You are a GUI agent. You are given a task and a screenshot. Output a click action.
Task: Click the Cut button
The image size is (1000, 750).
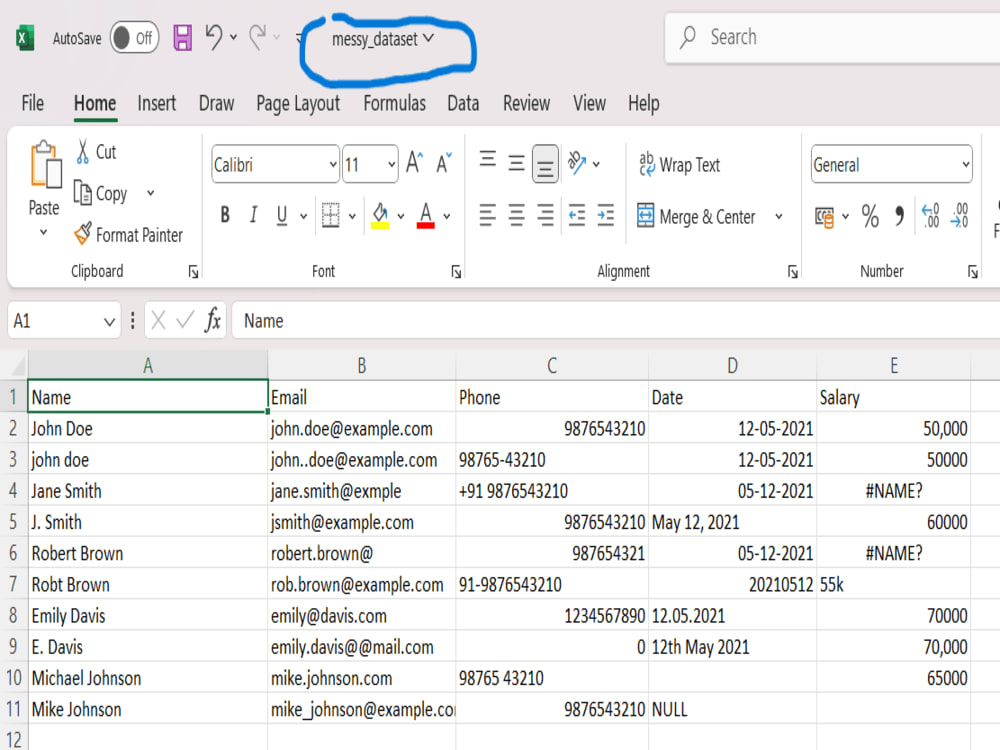[96, 152]
